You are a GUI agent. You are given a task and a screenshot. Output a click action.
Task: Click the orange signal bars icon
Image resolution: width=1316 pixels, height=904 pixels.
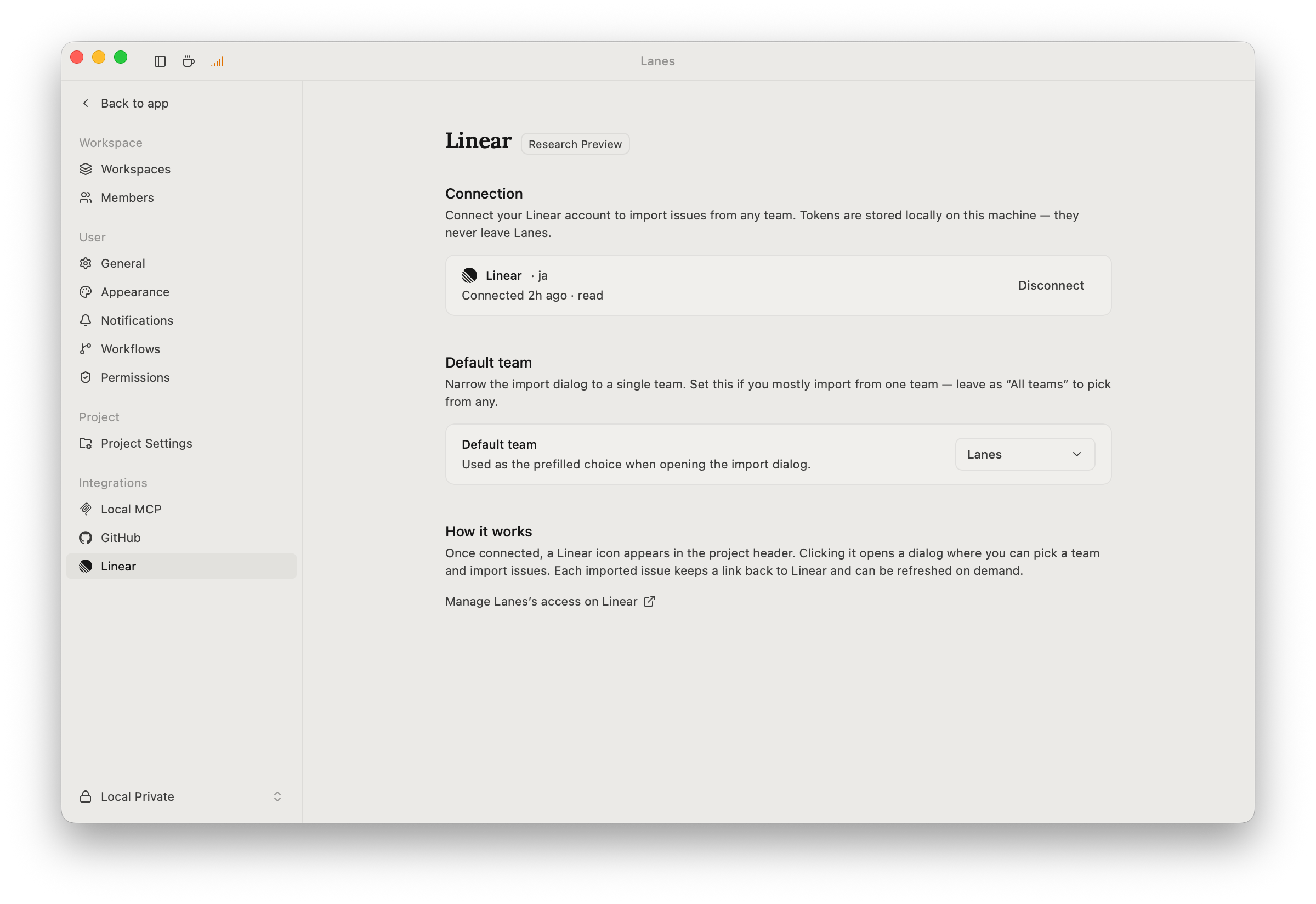point(218,61)
